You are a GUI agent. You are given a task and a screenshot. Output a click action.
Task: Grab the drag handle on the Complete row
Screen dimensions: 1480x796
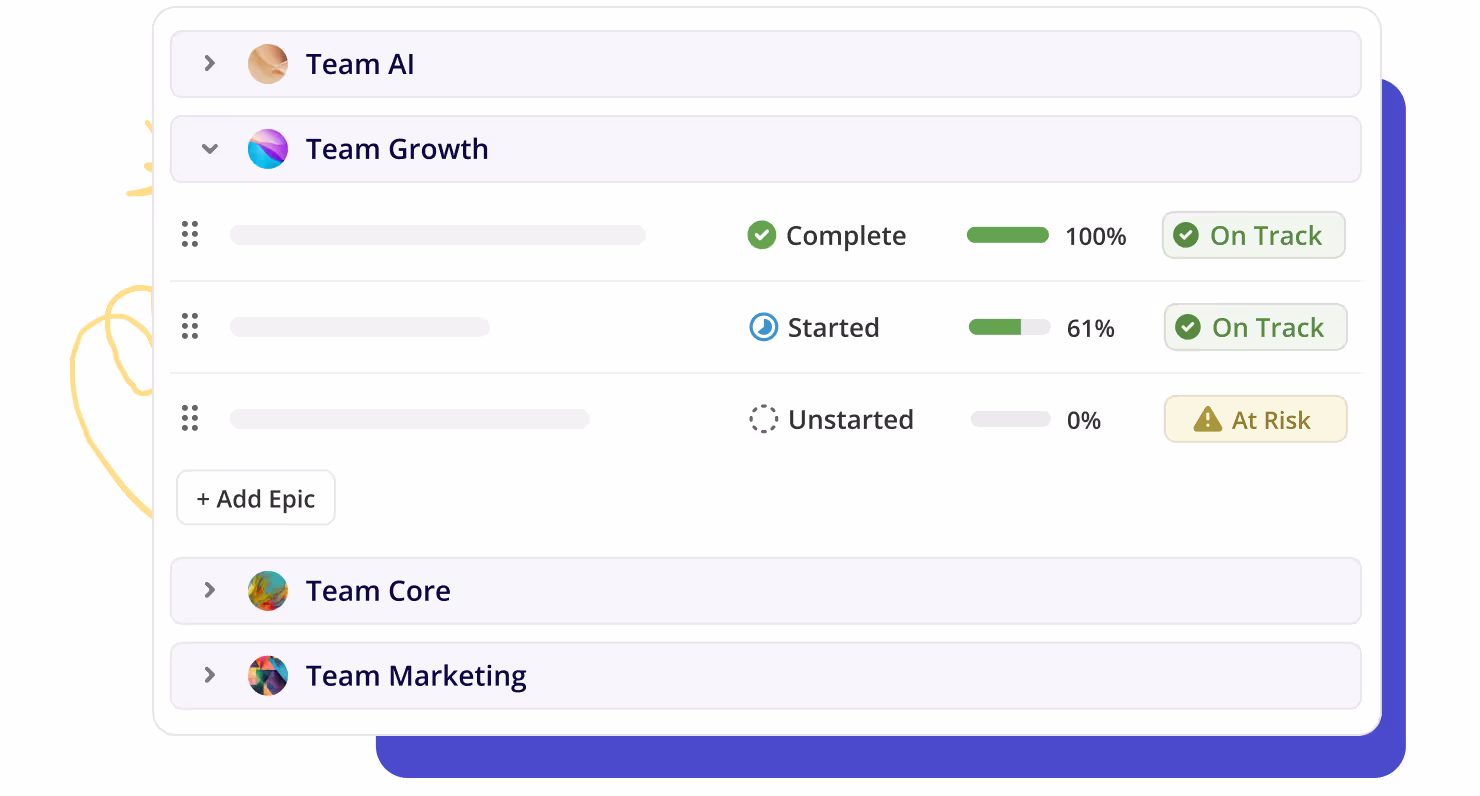click(190, 235)
